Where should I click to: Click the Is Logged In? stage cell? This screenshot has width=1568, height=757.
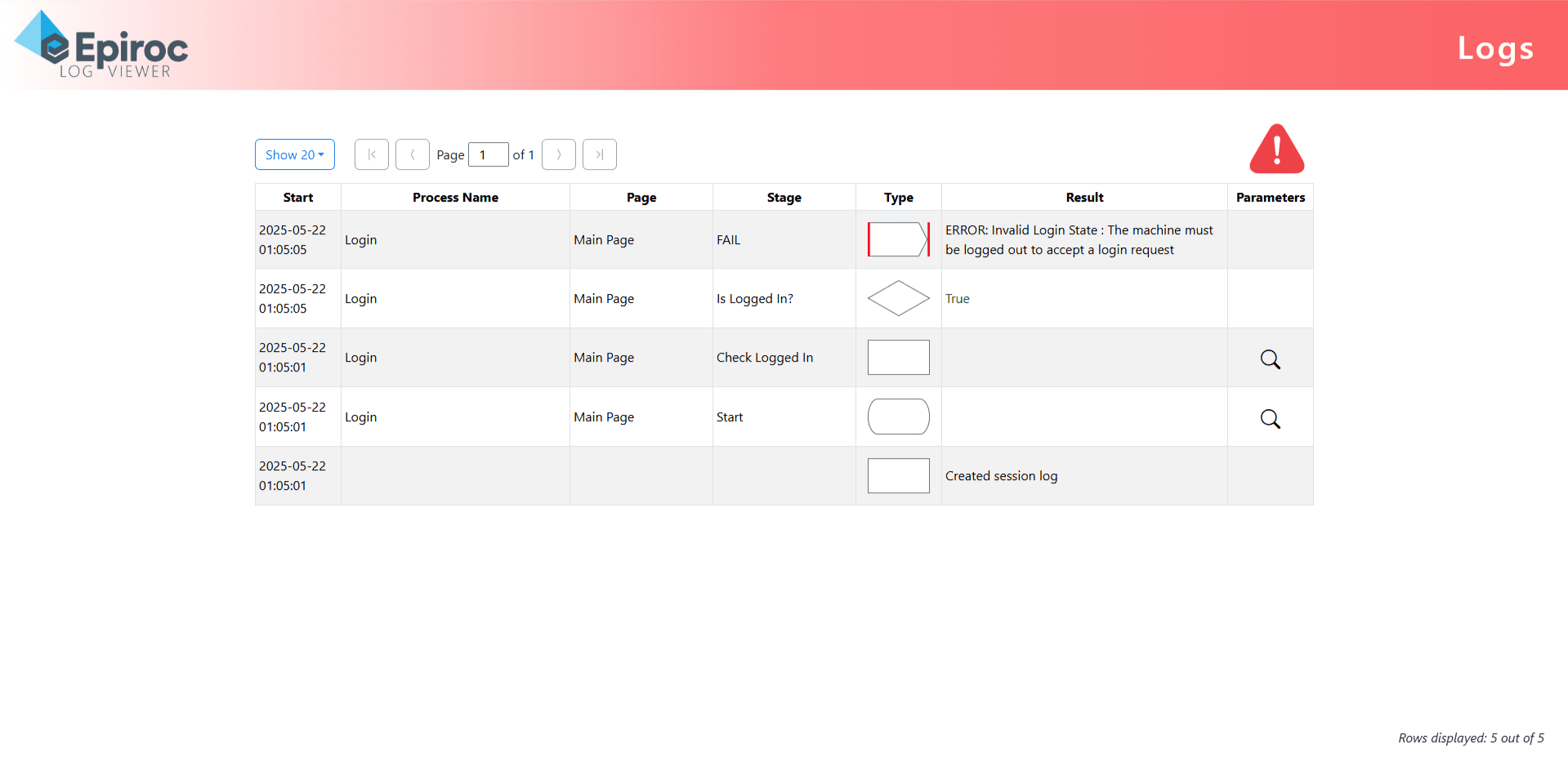pyautogui.click(x=754, y=299)
